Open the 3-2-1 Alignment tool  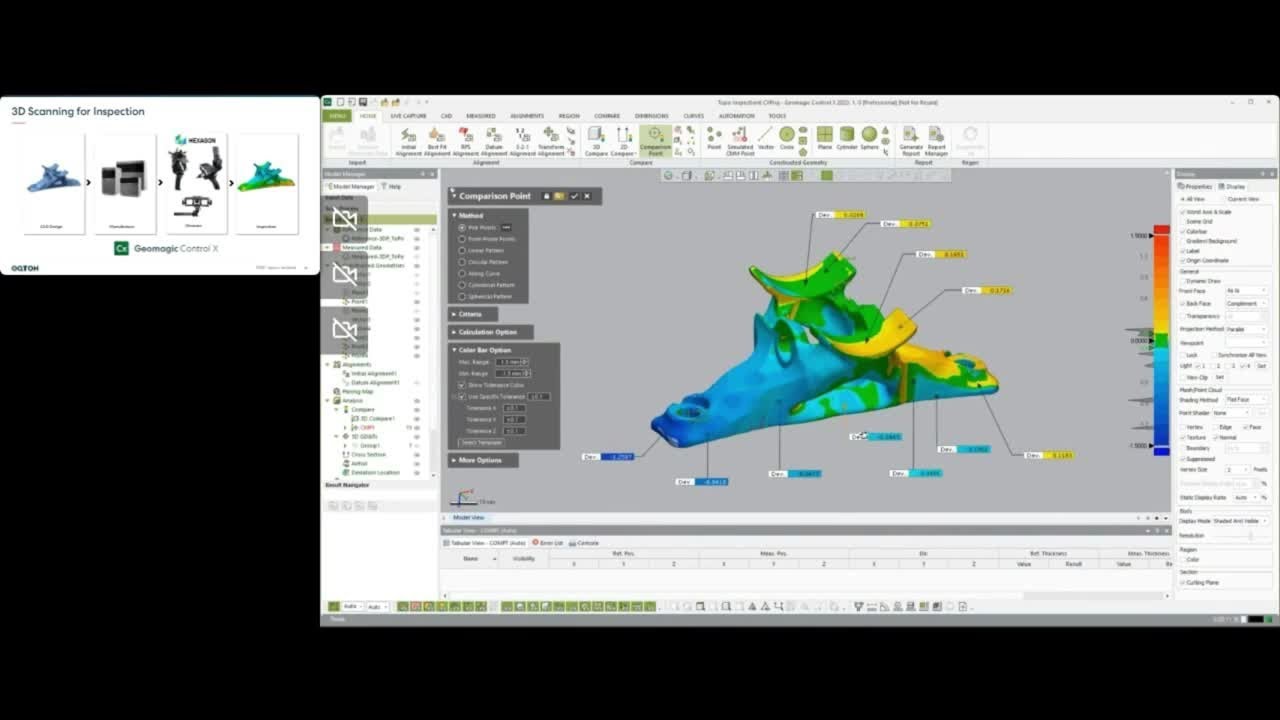coord(522,140)
